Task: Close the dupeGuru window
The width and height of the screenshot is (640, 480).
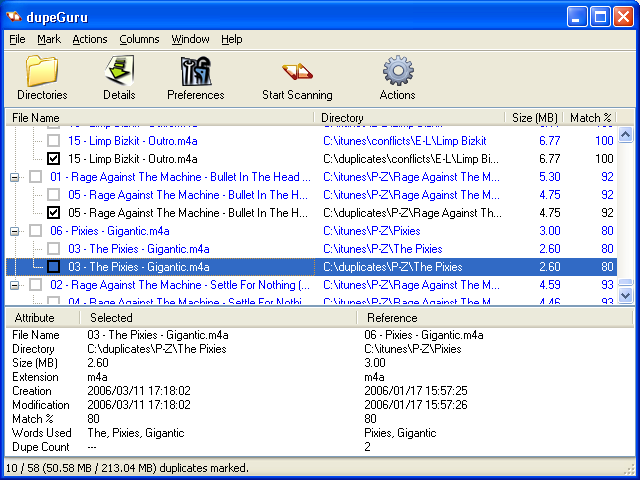Action: click(x=624, y=17)
